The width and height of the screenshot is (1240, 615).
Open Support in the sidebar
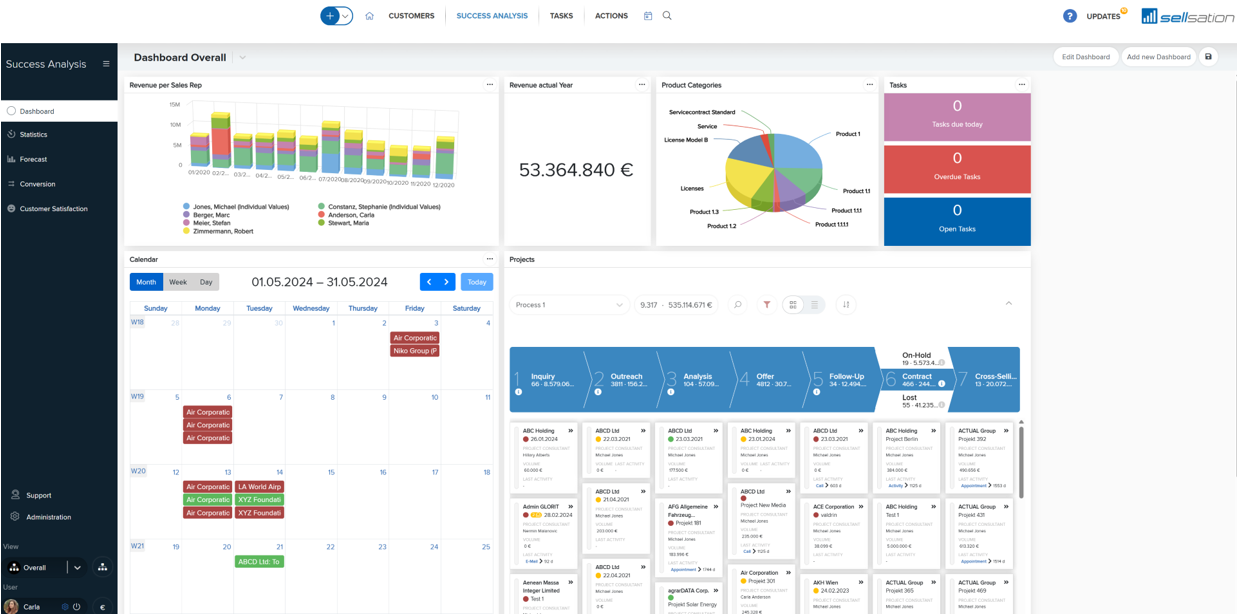(39, 495)
